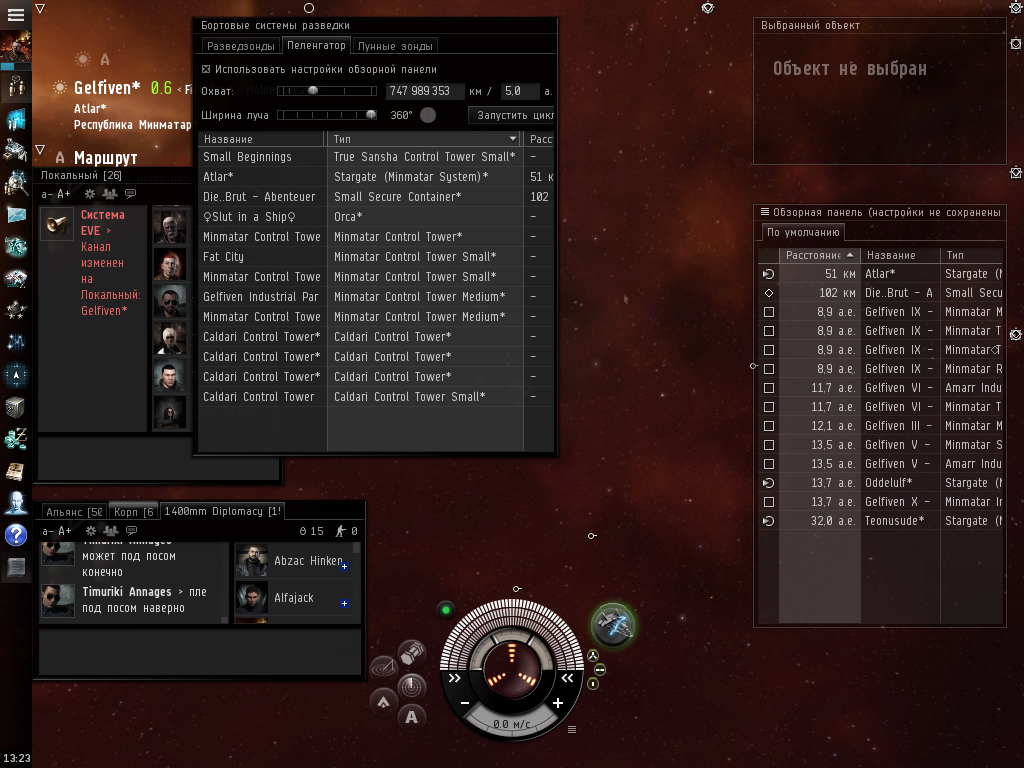
Task: Select Oddelulf* stargate in overview
Action: coord(880,483)
